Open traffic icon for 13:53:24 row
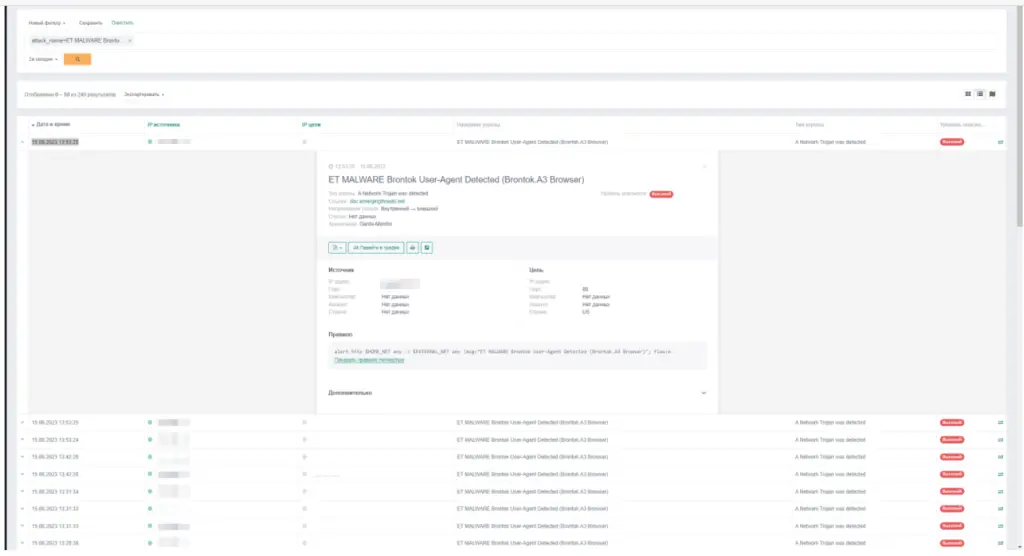 tap(1000, 440)
